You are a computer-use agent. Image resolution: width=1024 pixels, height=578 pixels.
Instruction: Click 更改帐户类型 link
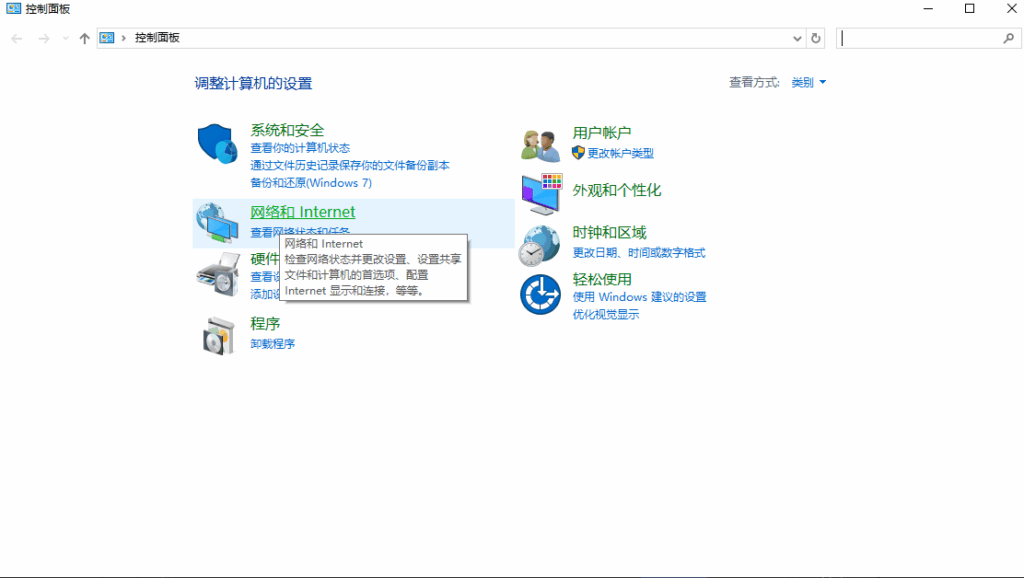(620, 153)
